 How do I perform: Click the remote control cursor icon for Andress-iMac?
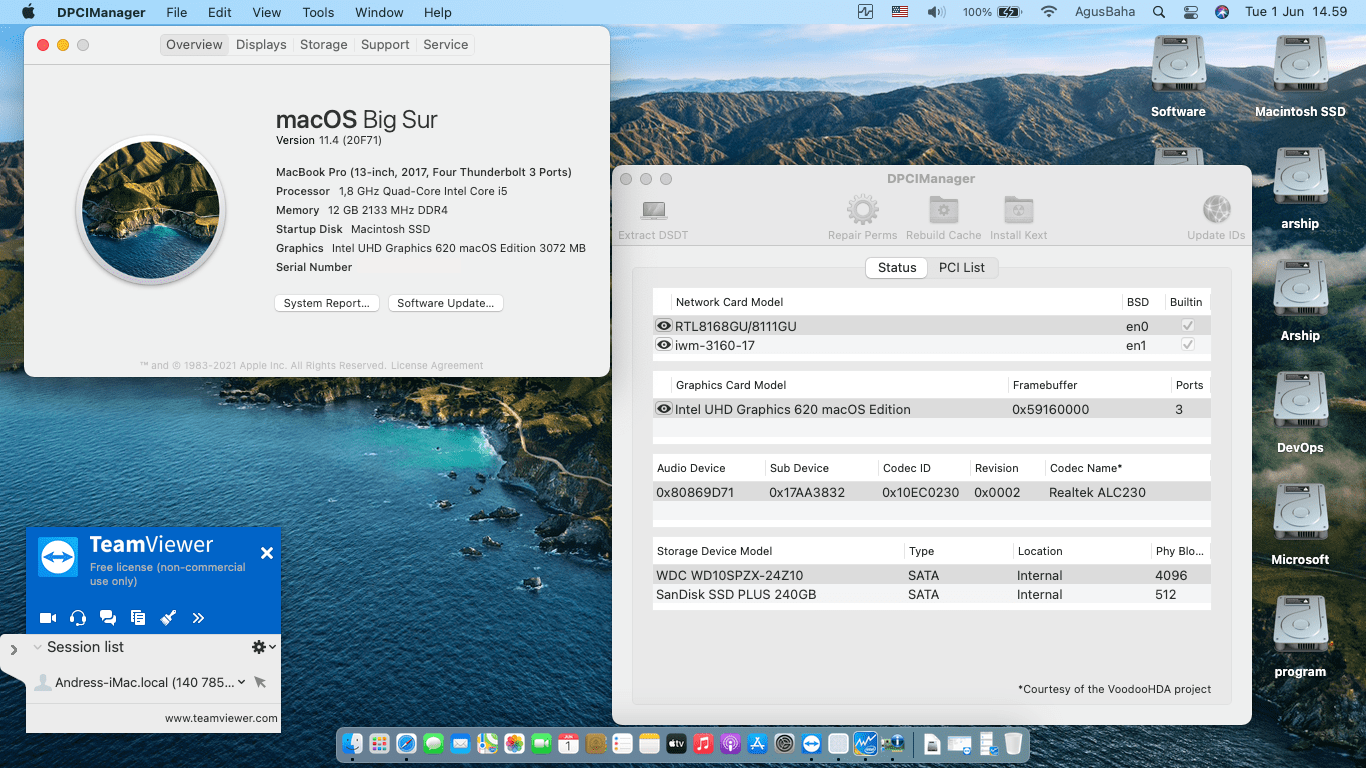click(260, 682)
